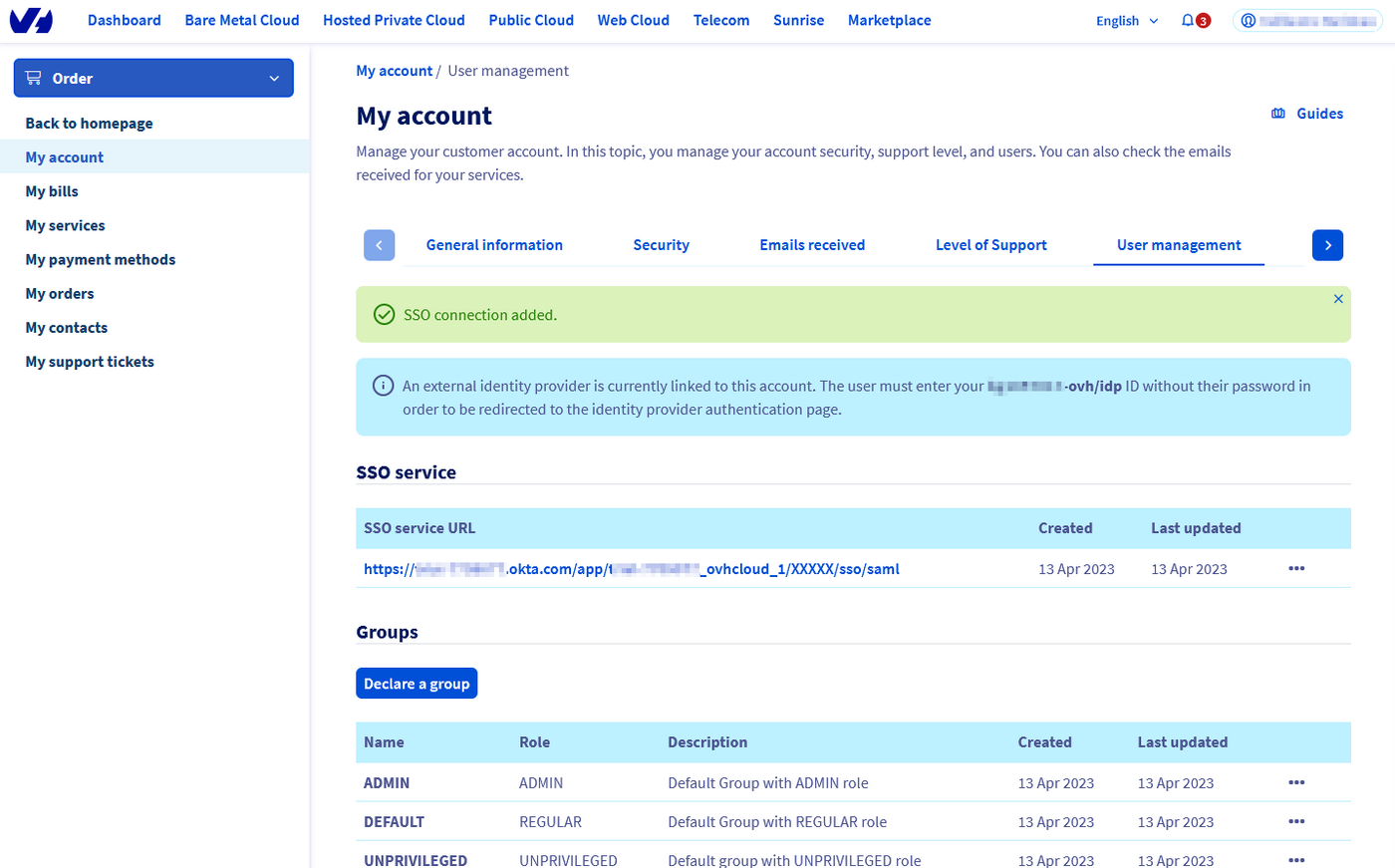The height and width of the screenshot is (868, 1395).
Task: Expand the Order panel chevron
Action: [x=273, y=77]
